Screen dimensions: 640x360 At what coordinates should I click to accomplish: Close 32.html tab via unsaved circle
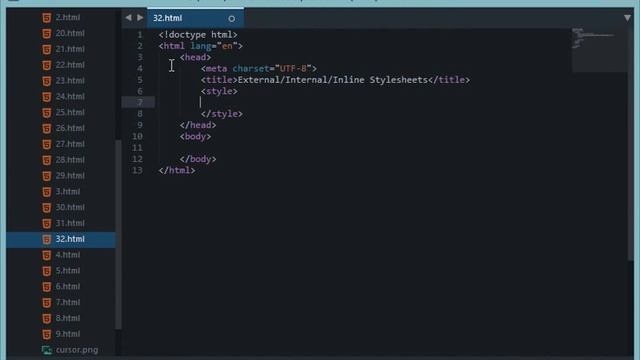(x=231, y=18)
